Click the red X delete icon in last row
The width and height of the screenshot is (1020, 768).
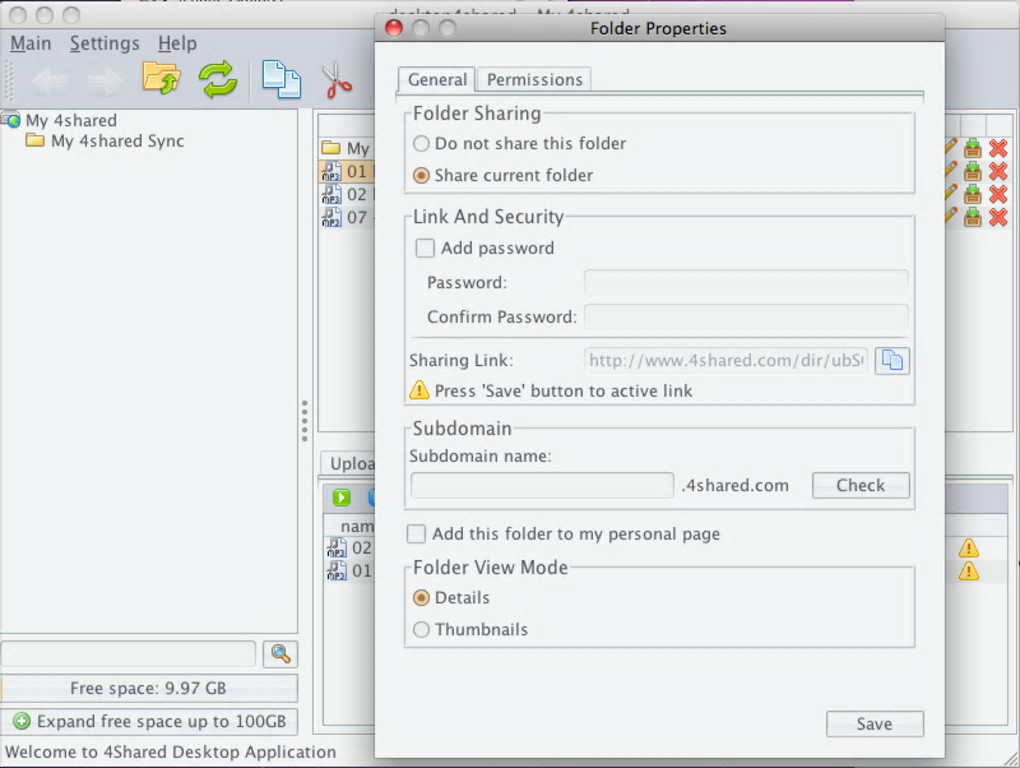pyautogui.click(x=998, y=217)
